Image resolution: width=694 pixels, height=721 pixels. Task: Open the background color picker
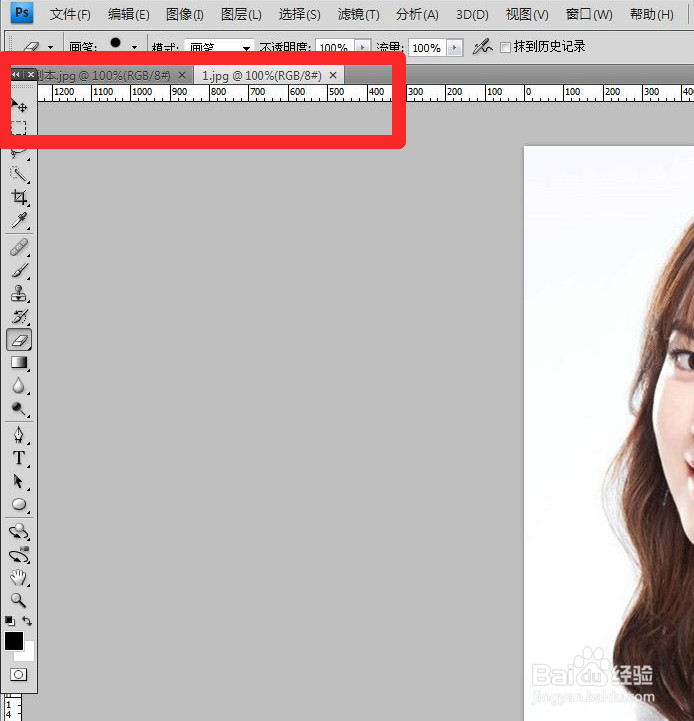click(x=29, y=655)
